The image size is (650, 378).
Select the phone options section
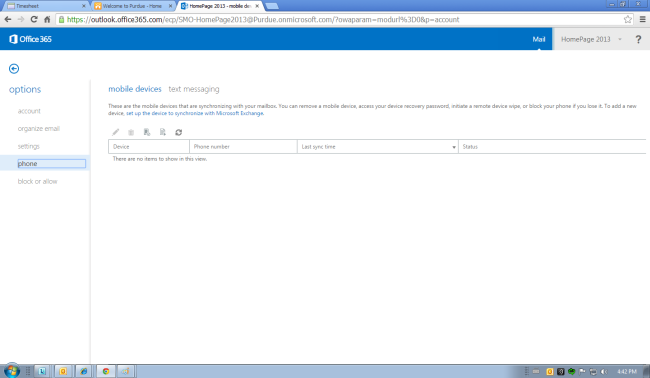pyautogui.click(x=51, y=164)
